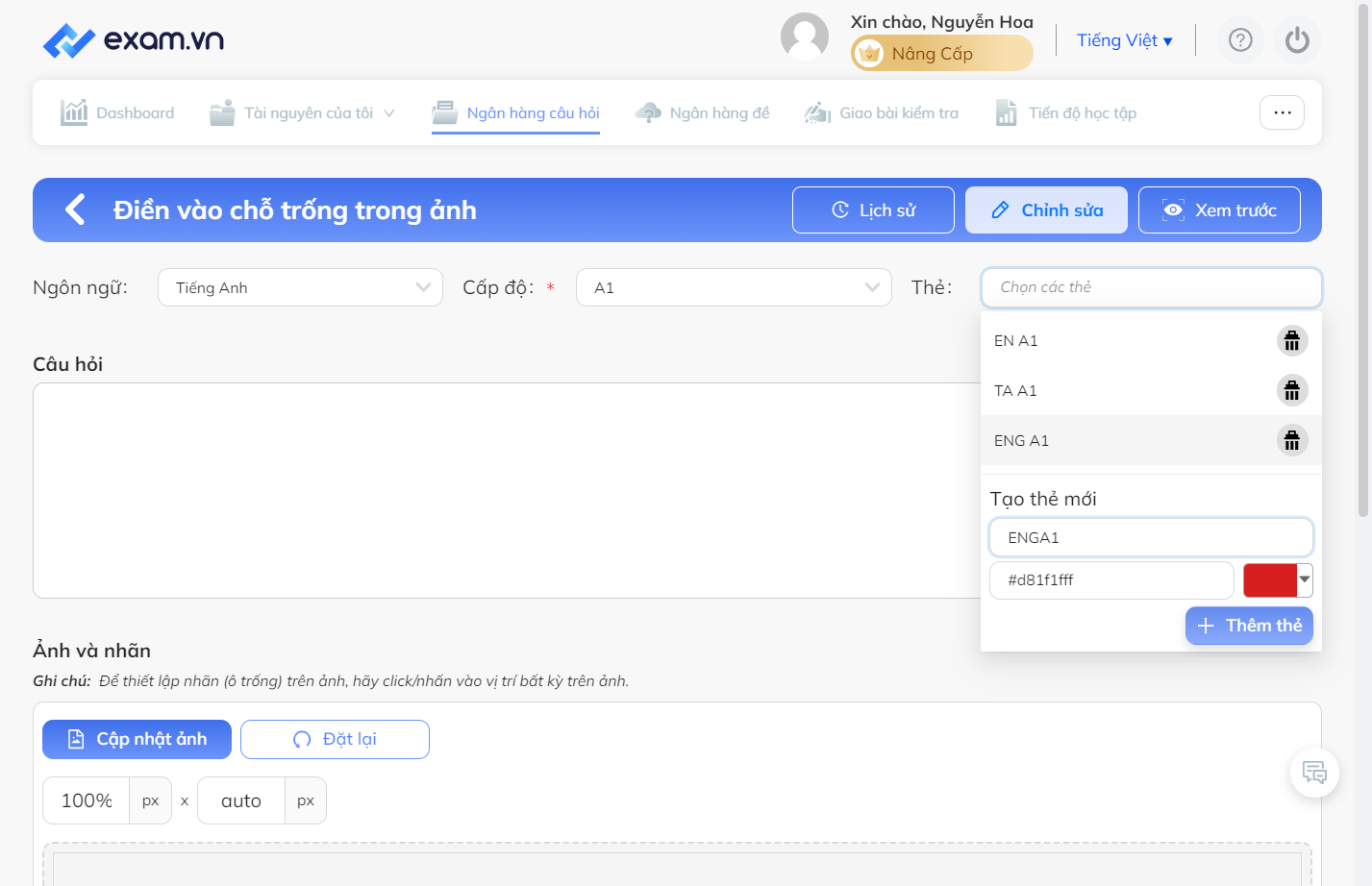Open the user profile avatar
This screenshot has width=1372, height=886.
805,37
